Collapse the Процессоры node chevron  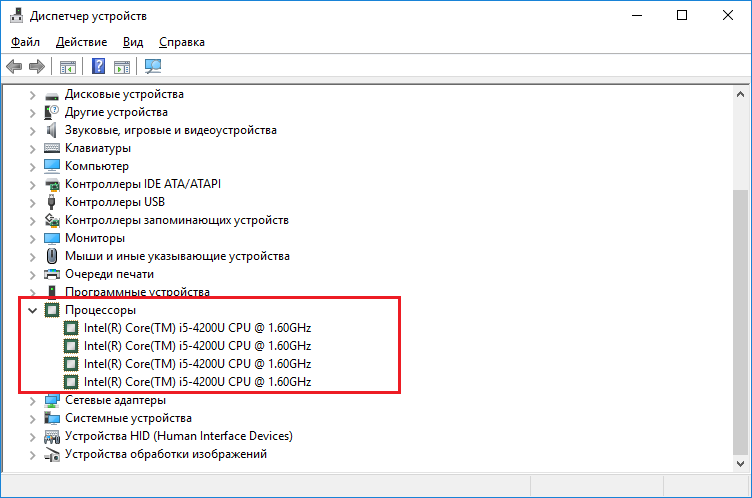click(x=32, y=310)
